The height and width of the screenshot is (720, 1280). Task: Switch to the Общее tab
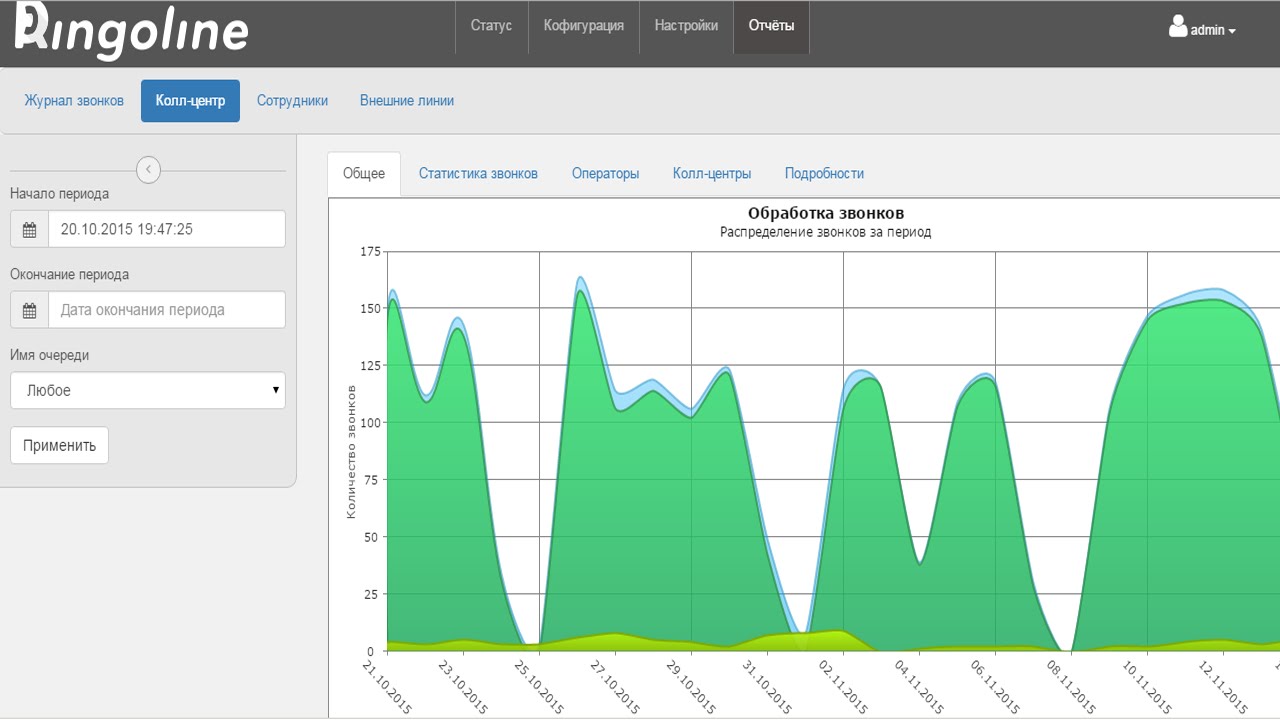click(x=364, y=174)
